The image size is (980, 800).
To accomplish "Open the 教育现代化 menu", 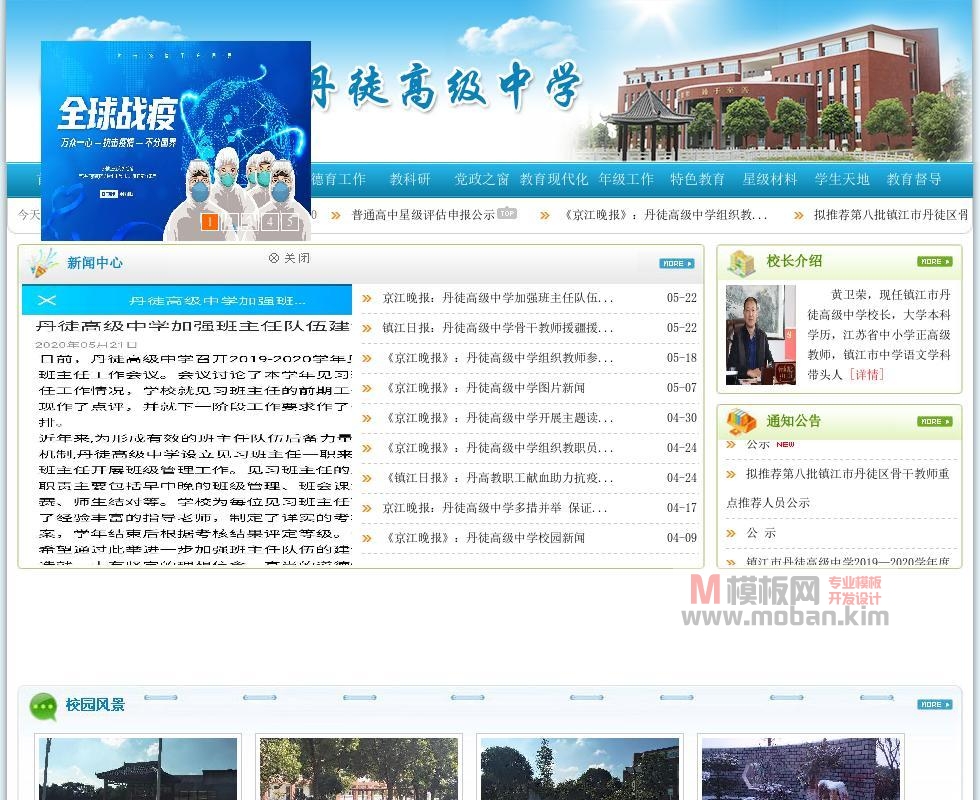I will (x=554, y=179).
